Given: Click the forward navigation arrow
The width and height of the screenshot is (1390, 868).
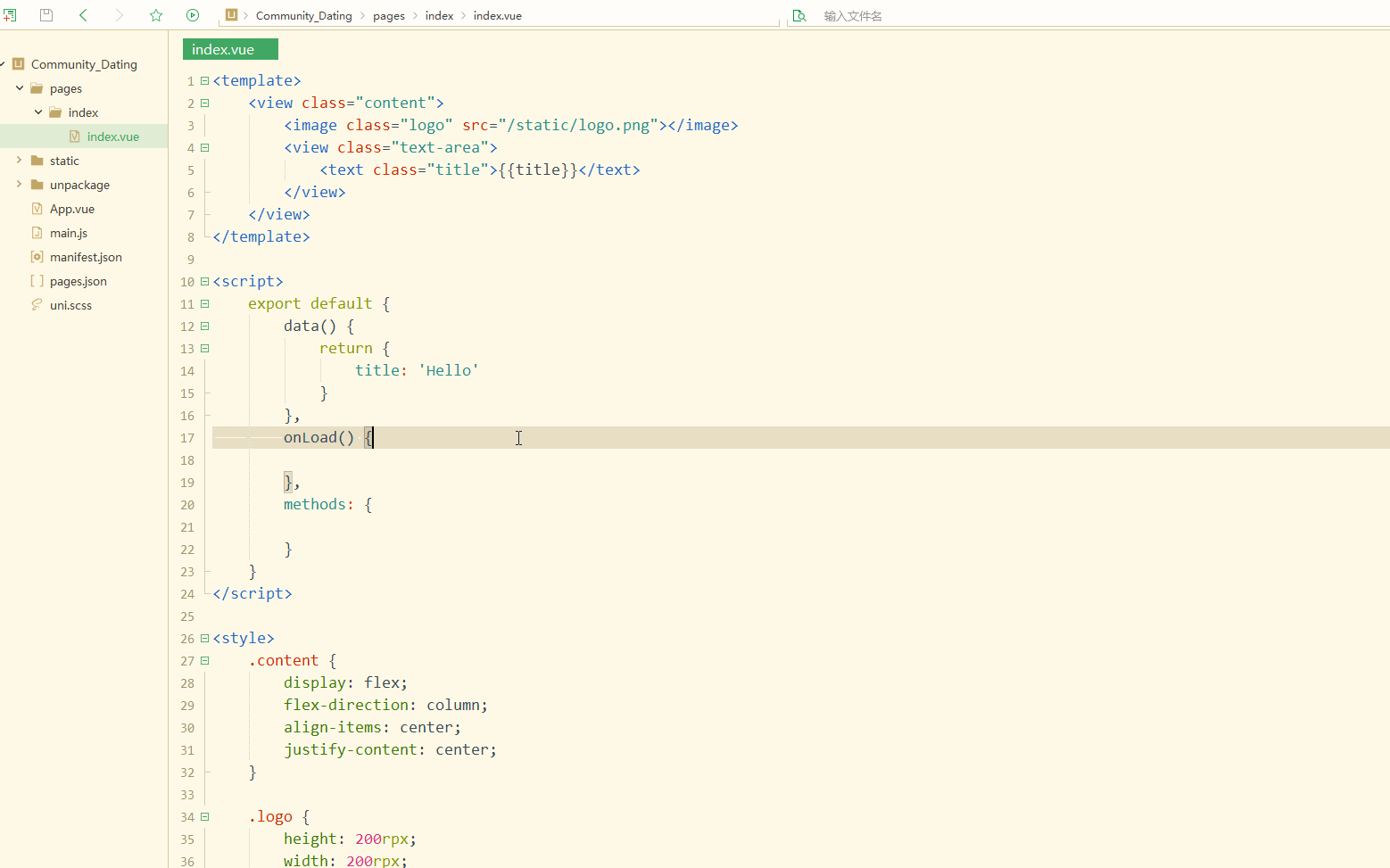Looking at the screenshot, I should 120,15.
